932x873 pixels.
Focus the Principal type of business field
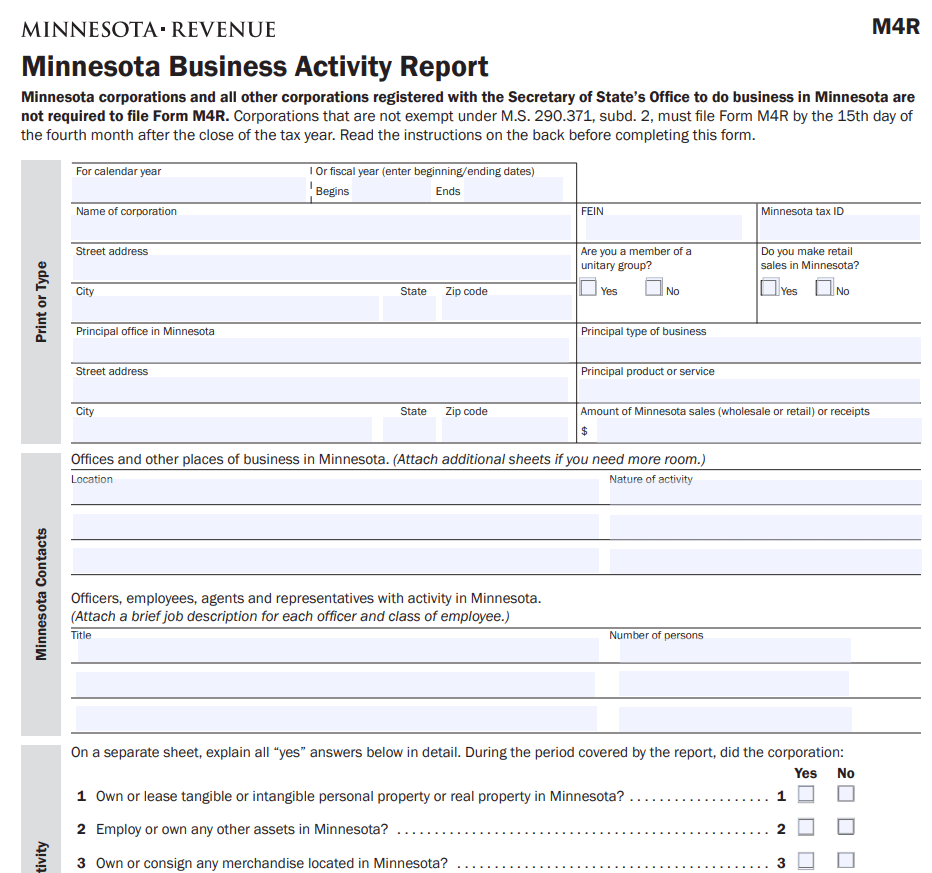pos(749,349)
